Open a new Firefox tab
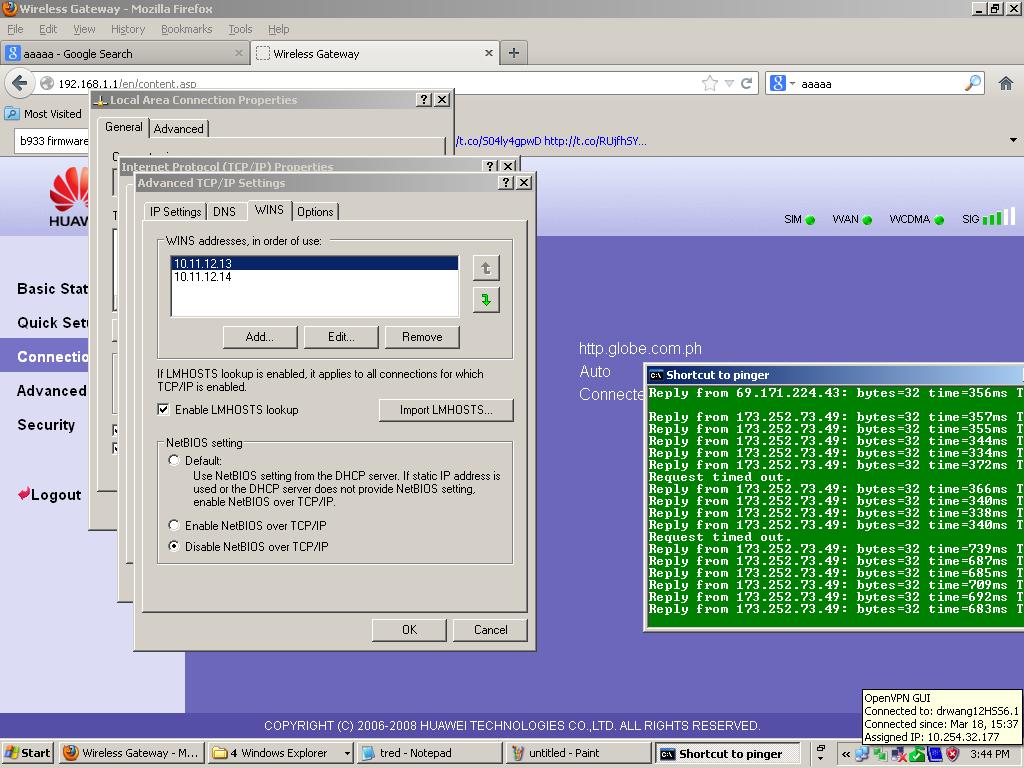Image resolution: width=1024 pixels, height=768 pixels. (514, 53)
